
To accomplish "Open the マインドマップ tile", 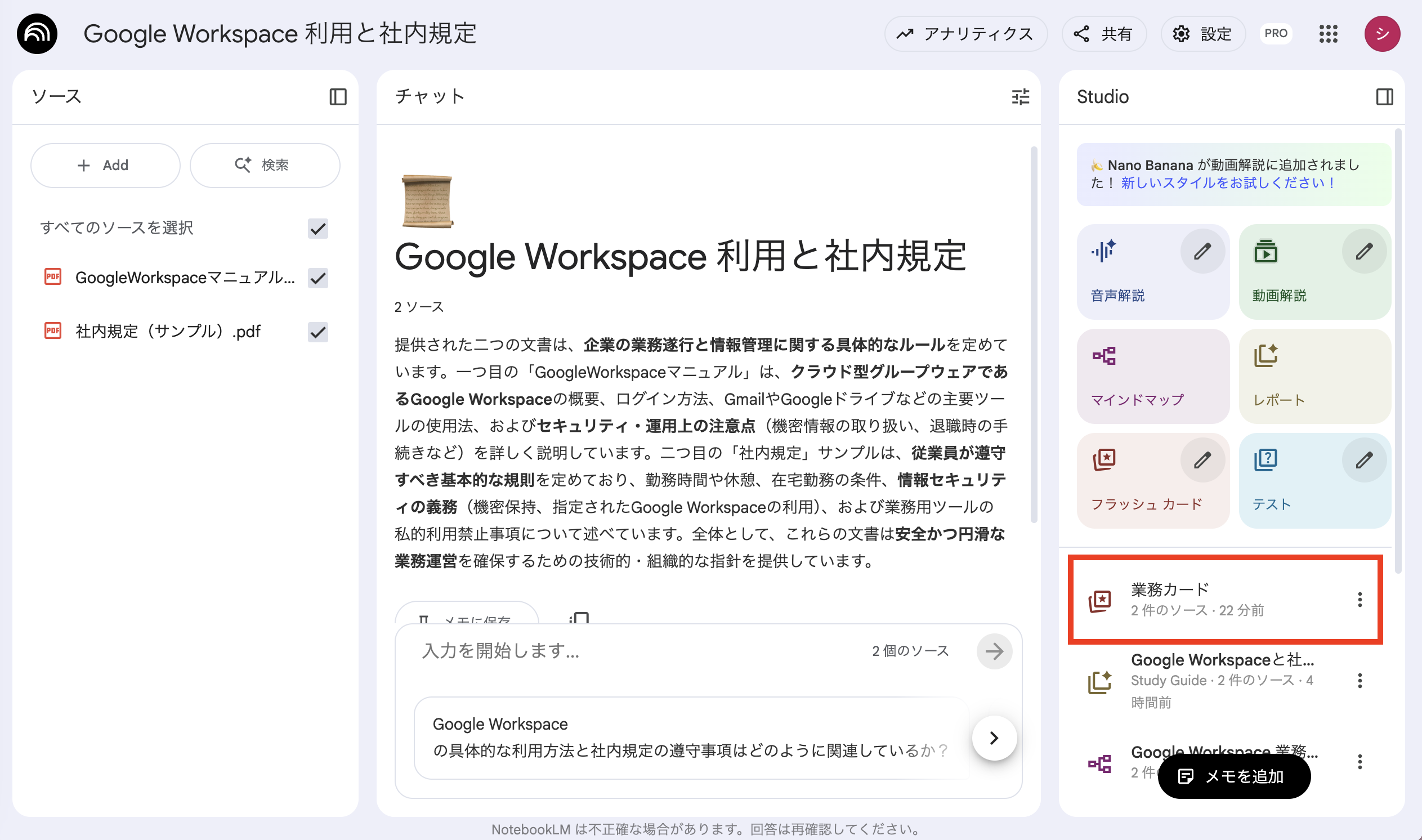I will (1153, 377).
